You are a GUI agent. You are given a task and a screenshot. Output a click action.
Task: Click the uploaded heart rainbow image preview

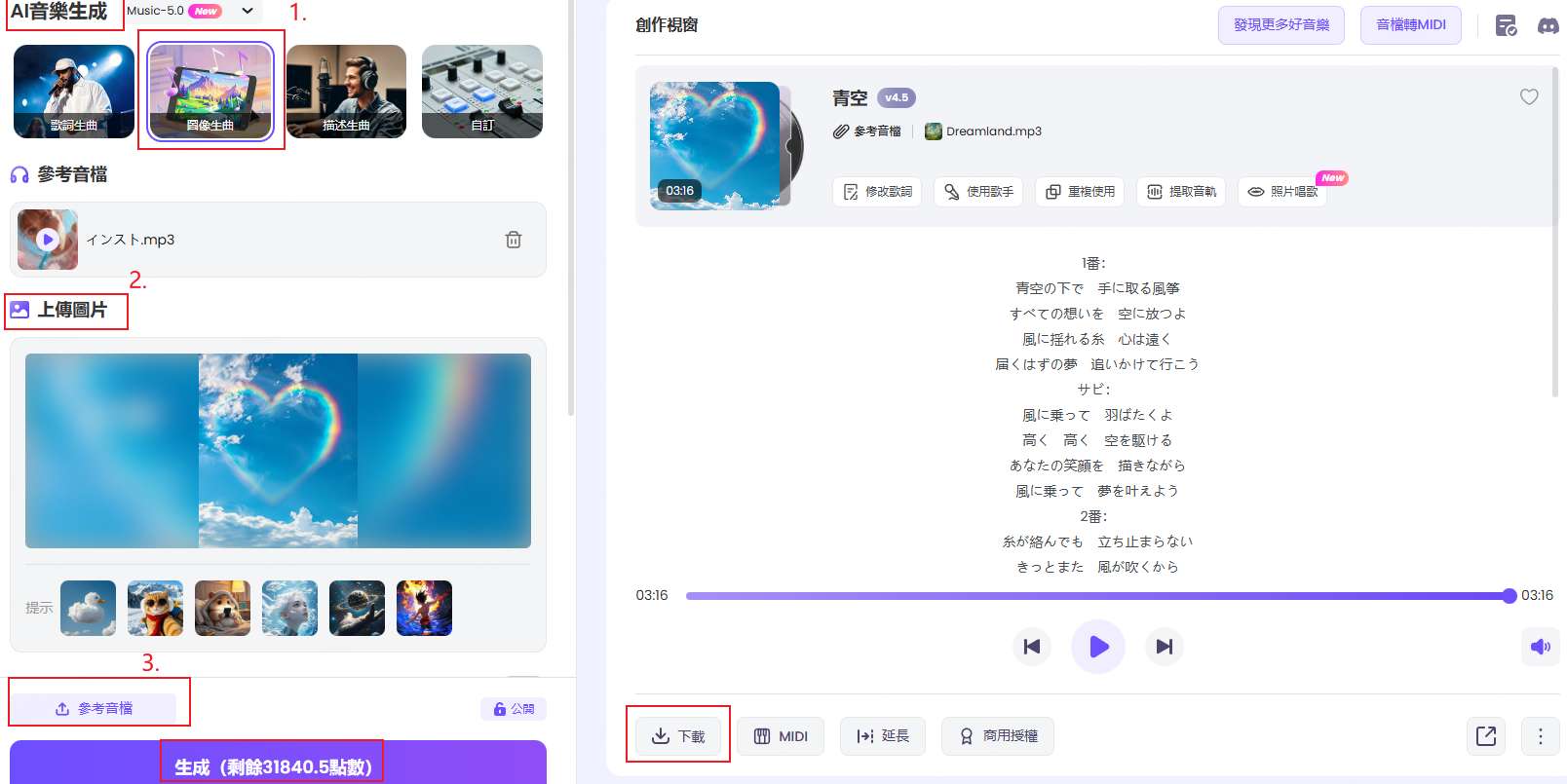coord(278,451)
